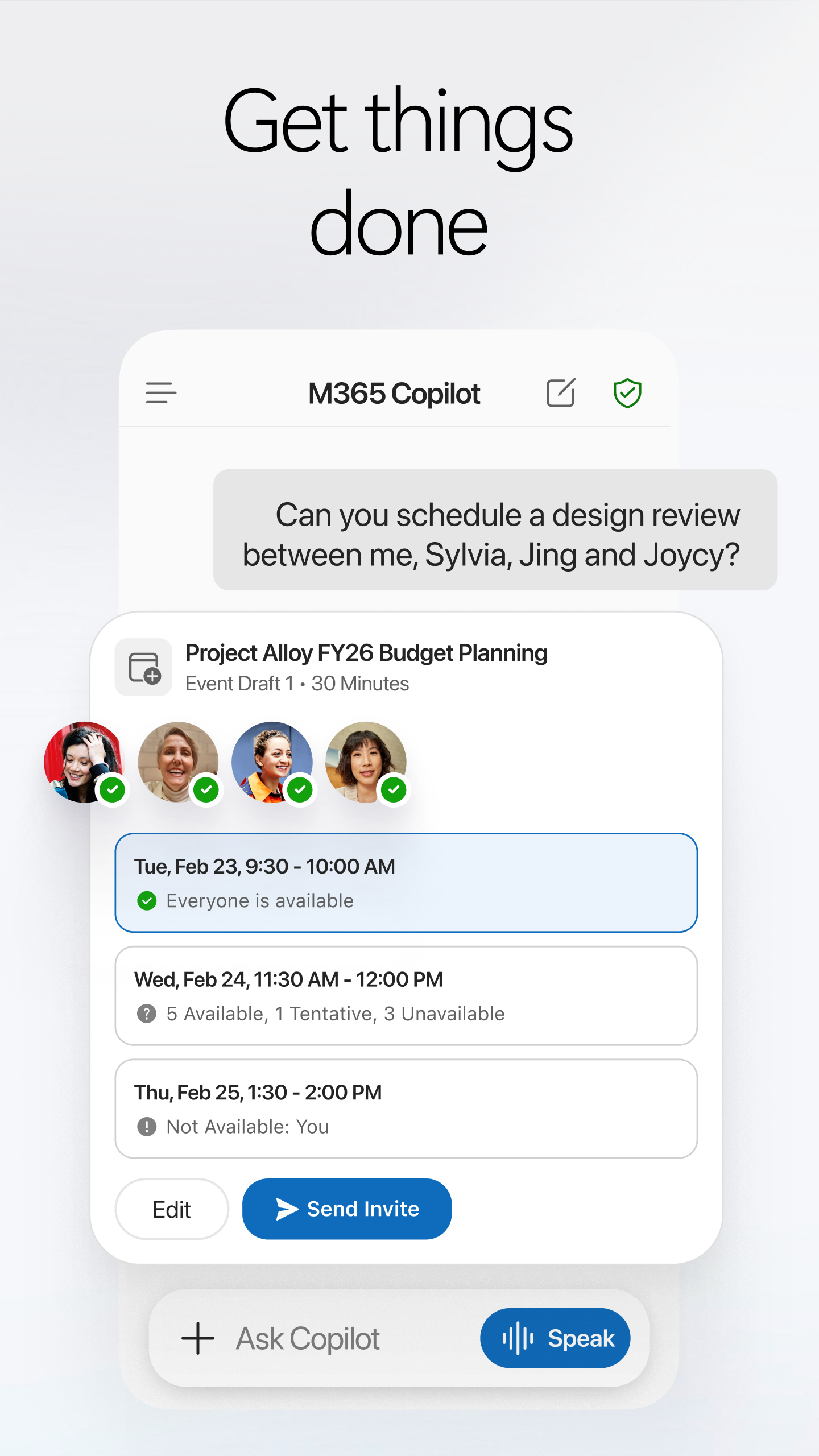This screenshot has height=1456, width=819.
Task: Click the Project Alloy FY26 Budget Planning title
Action: click(x=366, y=653)
